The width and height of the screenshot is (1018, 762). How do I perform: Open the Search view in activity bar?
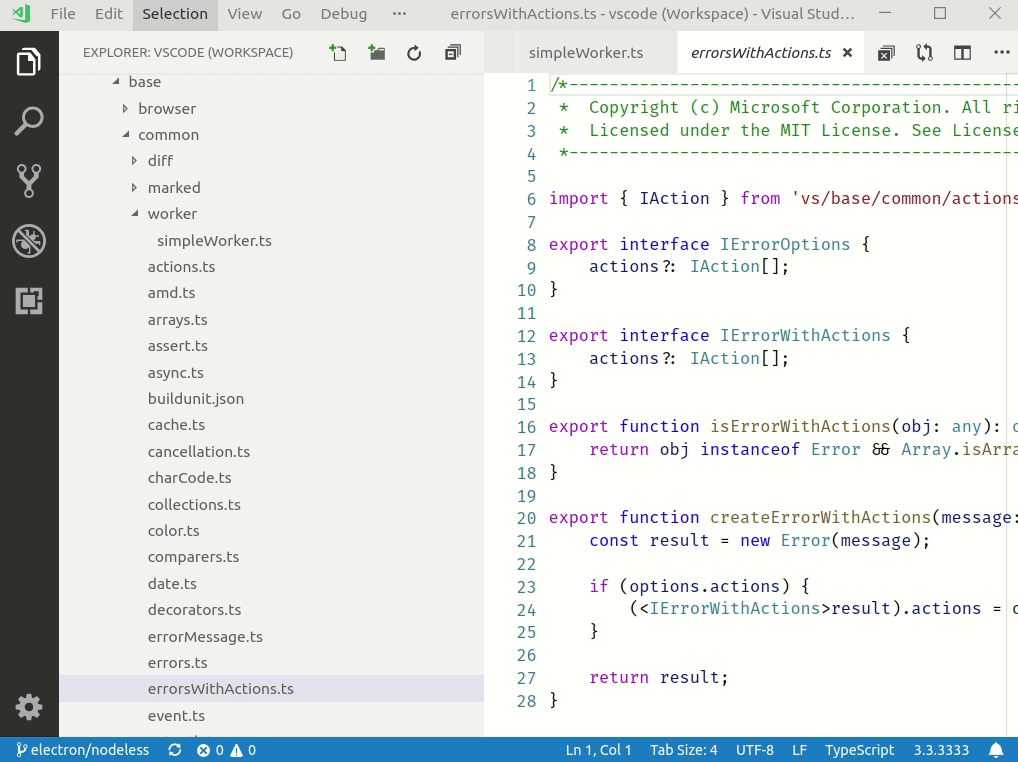click(x=29, y=121)
